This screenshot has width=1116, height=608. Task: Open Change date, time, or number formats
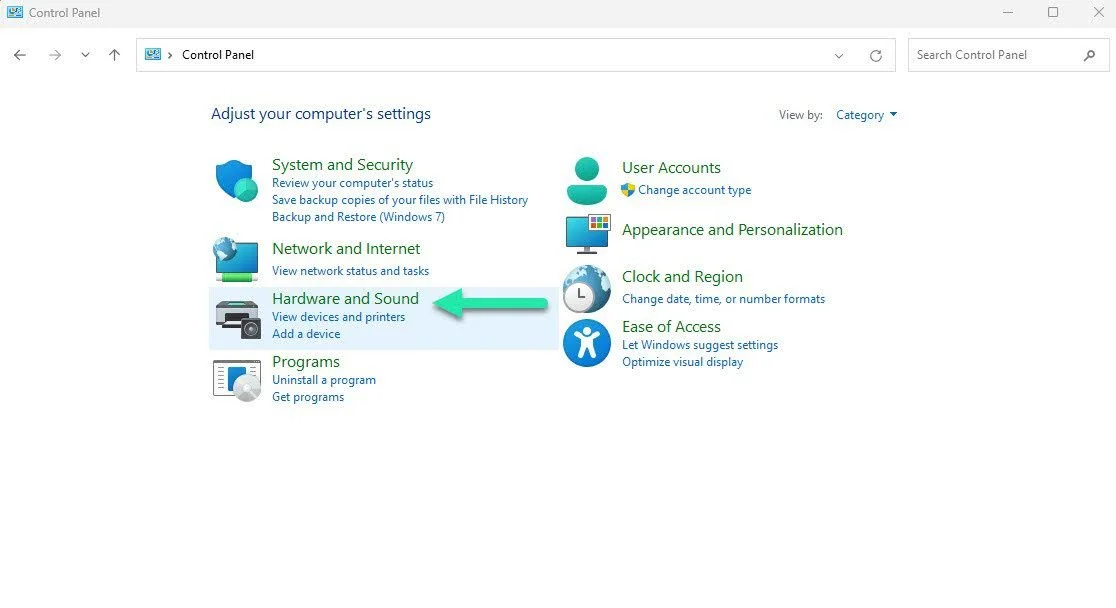723,298
